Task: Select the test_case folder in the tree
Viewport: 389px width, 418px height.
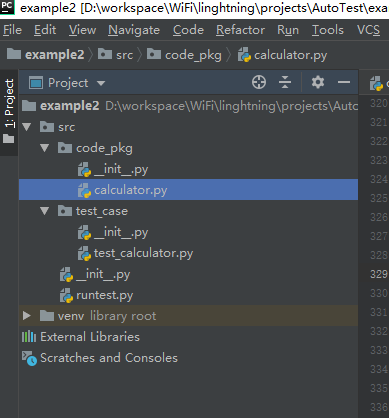Action: pos(188,211)
